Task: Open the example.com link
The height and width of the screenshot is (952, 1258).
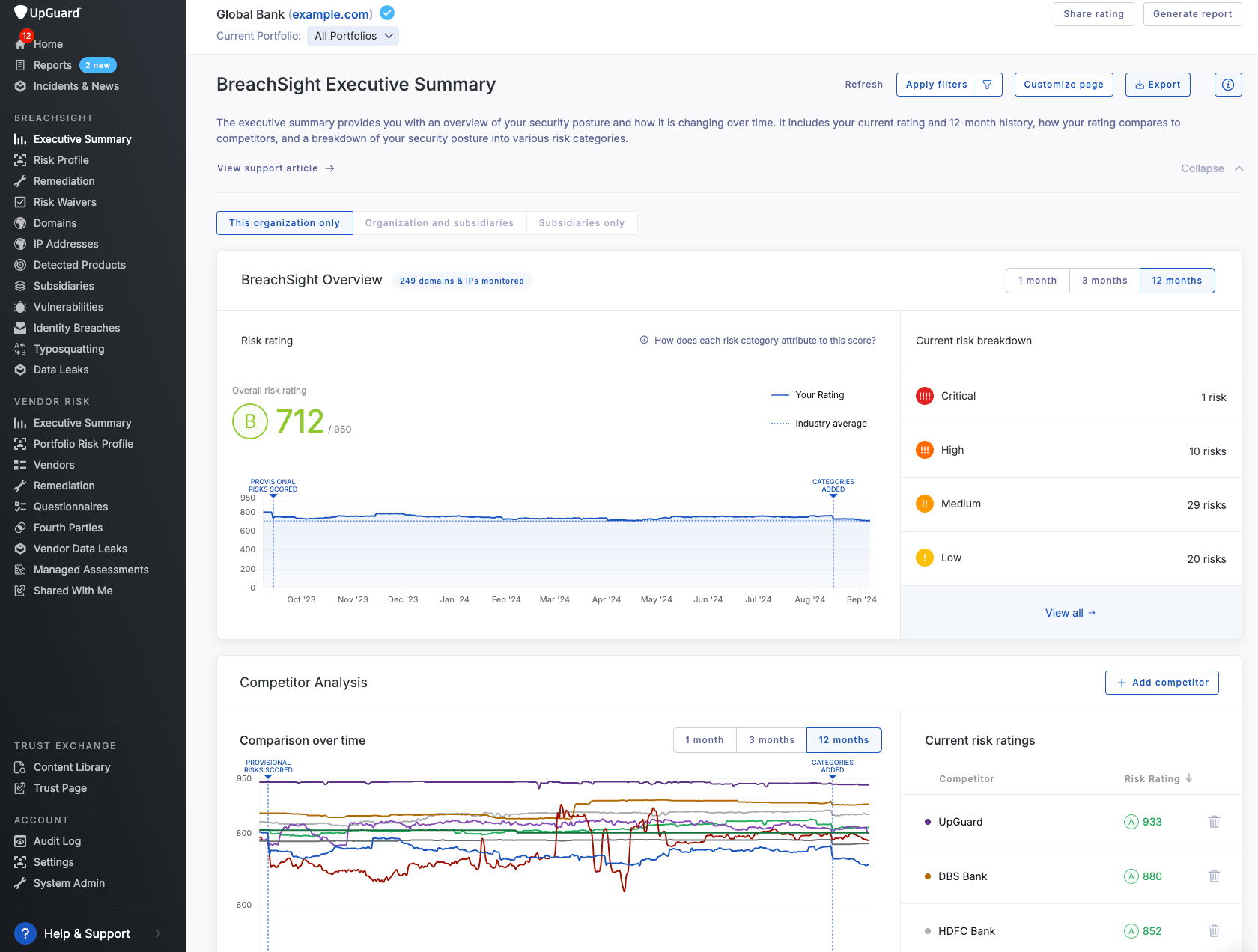Action: 331,14
